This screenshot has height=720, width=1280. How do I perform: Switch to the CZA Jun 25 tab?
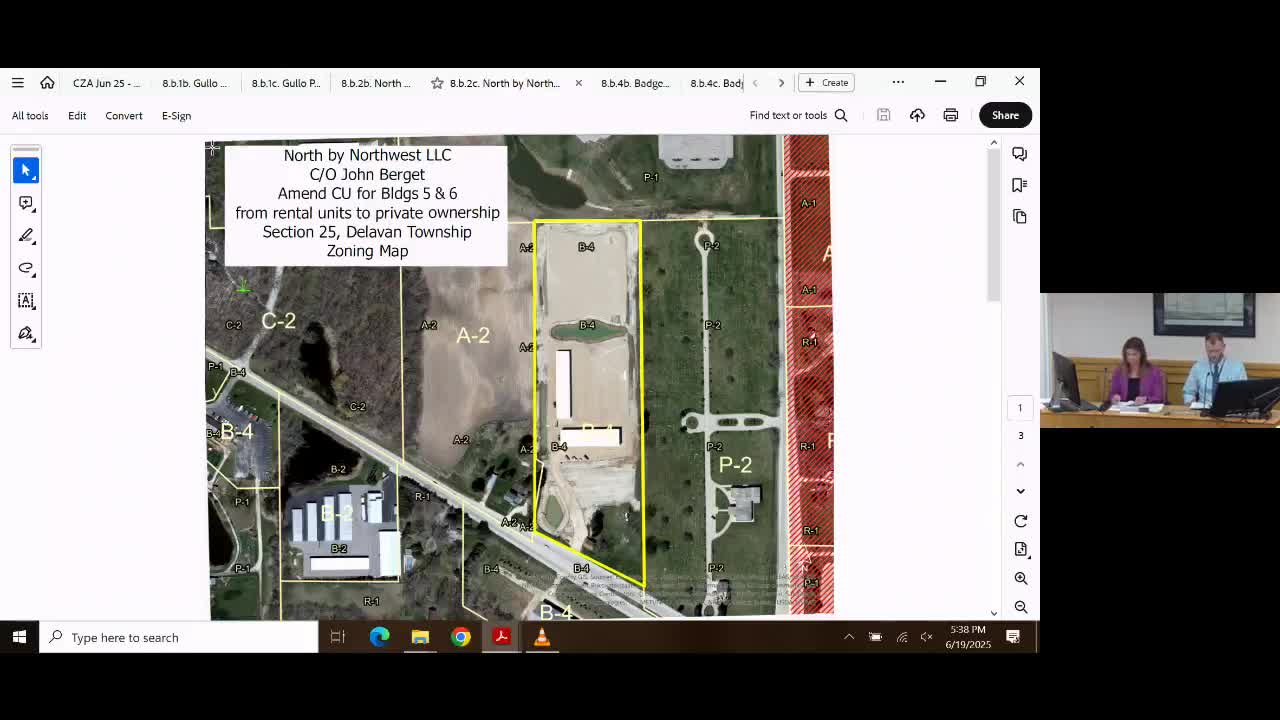click(x=106, y=83)
